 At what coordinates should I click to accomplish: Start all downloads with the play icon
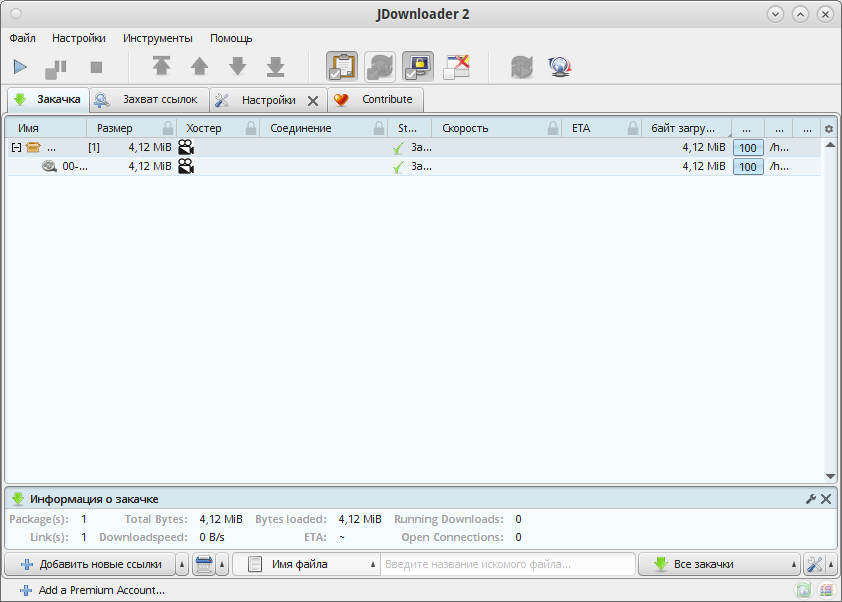point(20,67)
